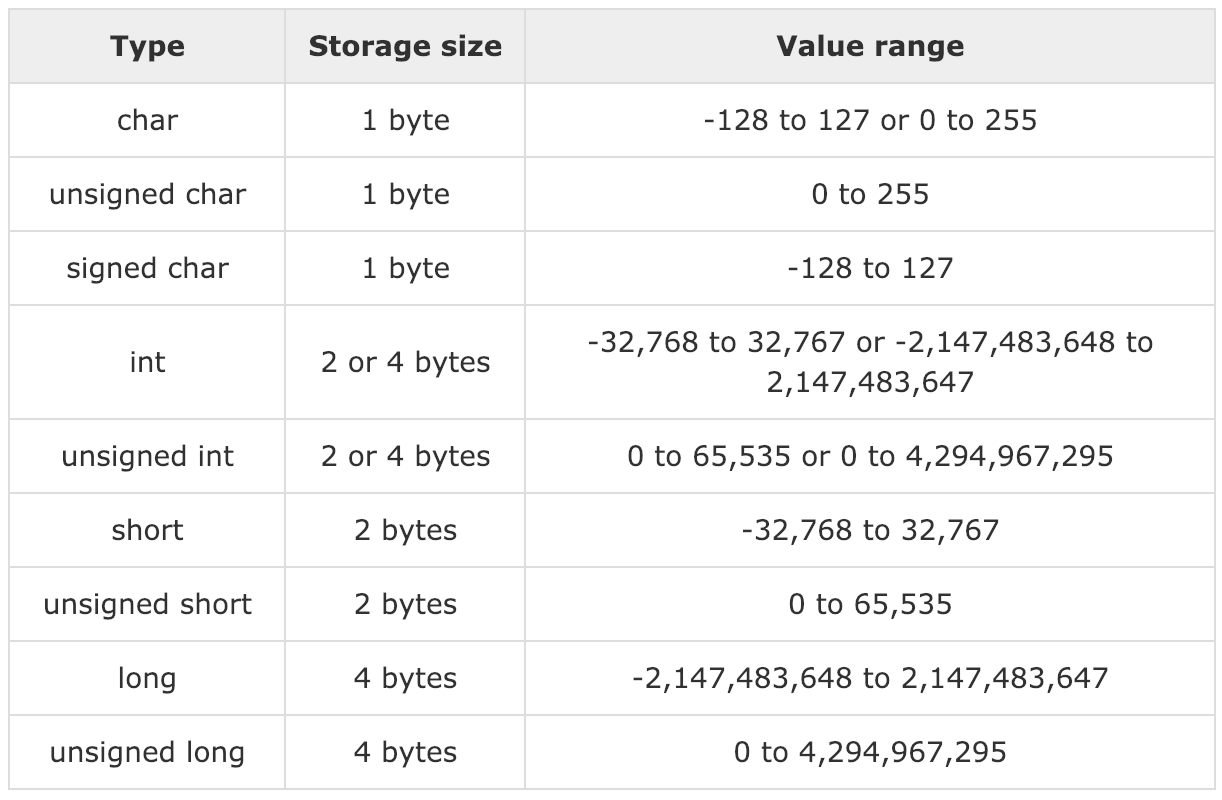Select the value range "0 to 65,535 or 0 to 4,294,967,295"

(870, 456)
